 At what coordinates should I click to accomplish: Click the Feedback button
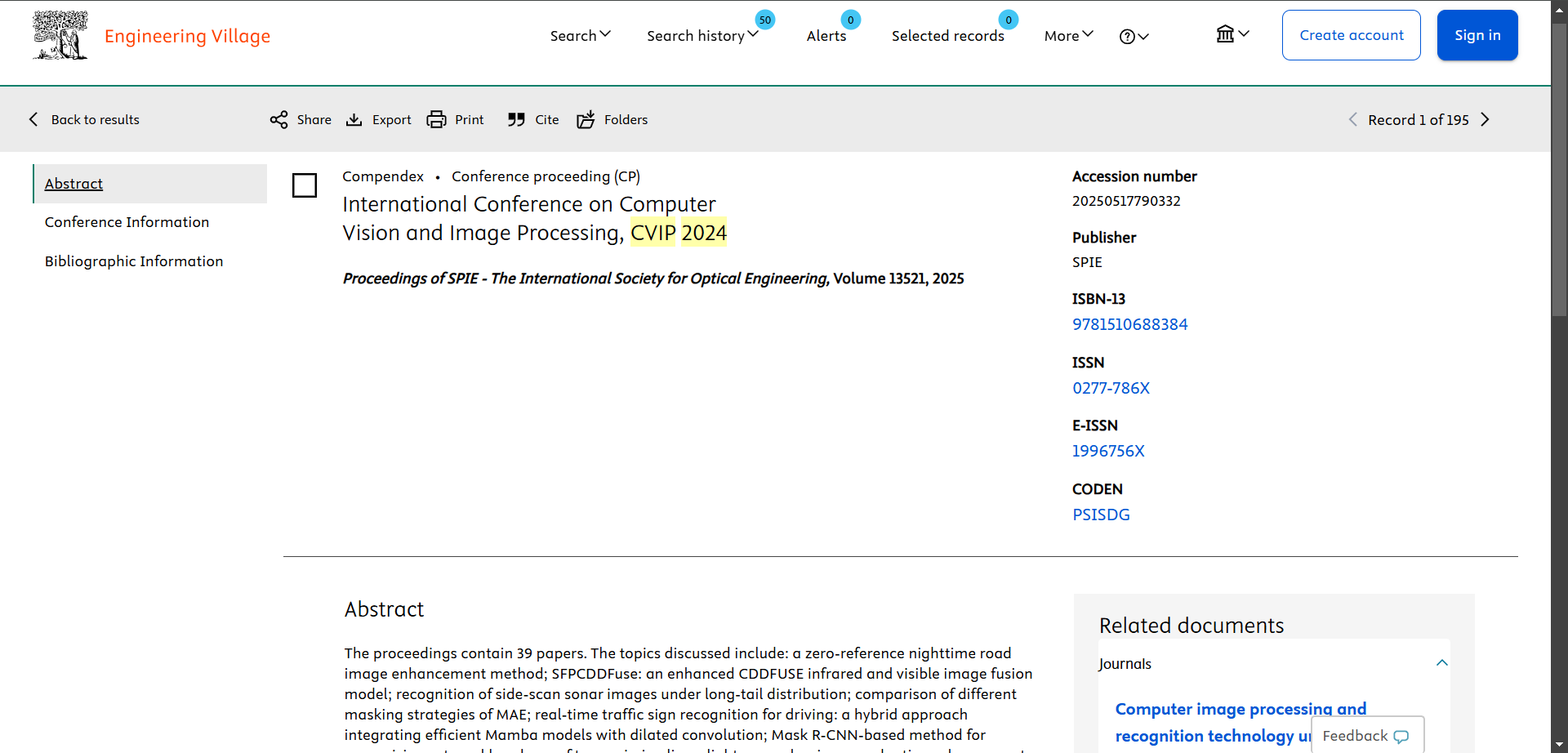point(1368,735)
